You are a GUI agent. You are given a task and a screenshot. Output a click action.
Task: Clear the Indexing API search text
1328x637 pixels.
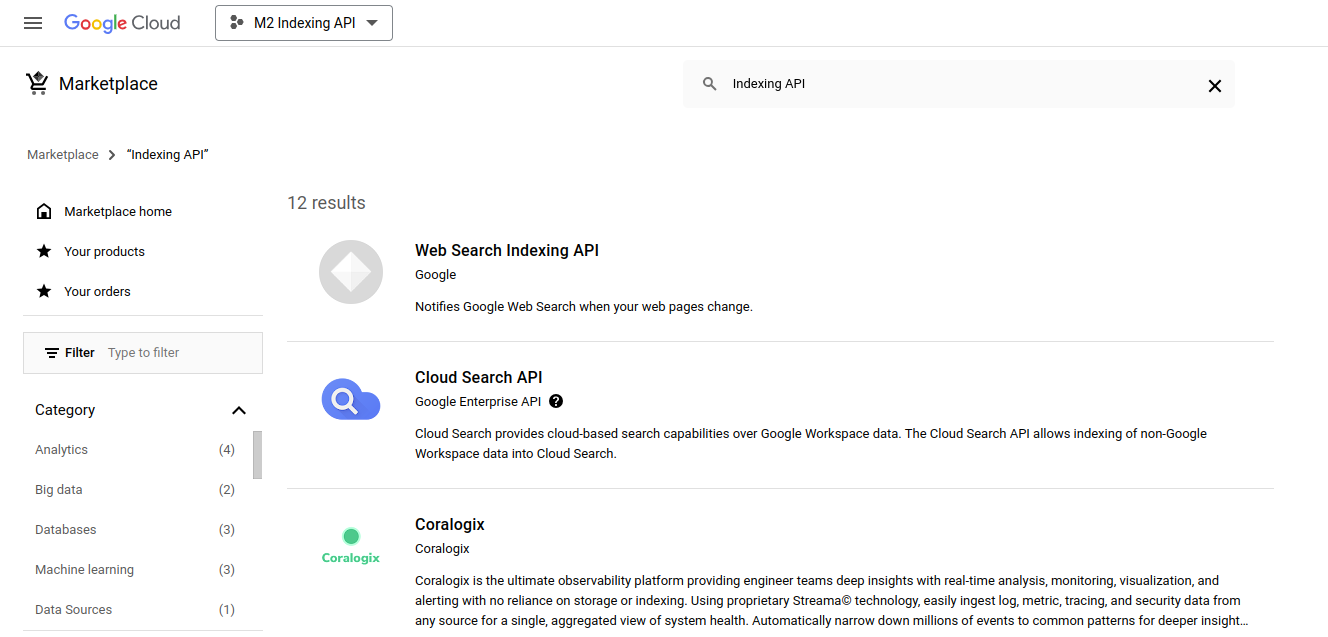point(1214,85)
